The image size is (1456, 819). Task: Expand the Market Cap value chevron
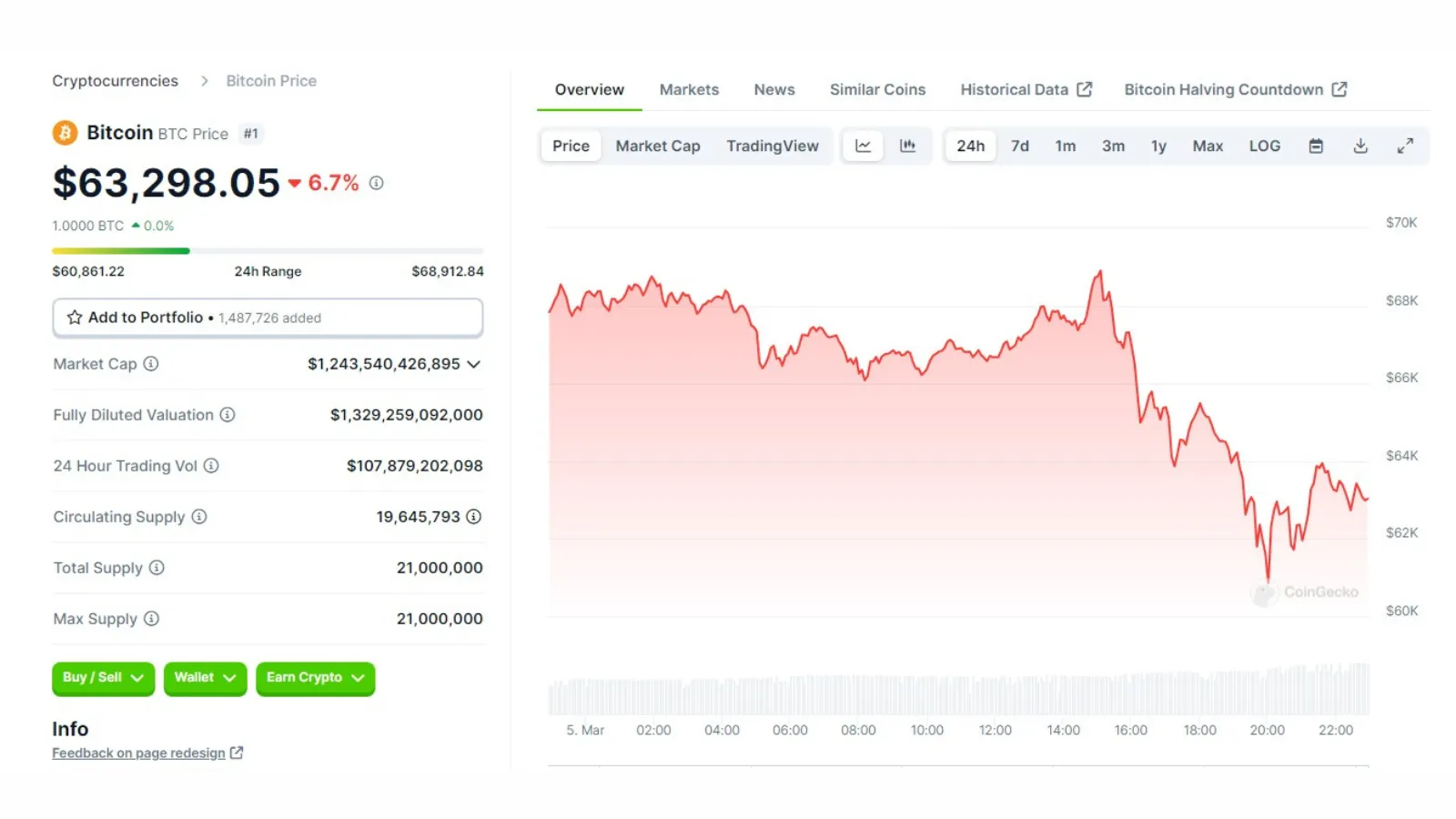pos(474,364)
